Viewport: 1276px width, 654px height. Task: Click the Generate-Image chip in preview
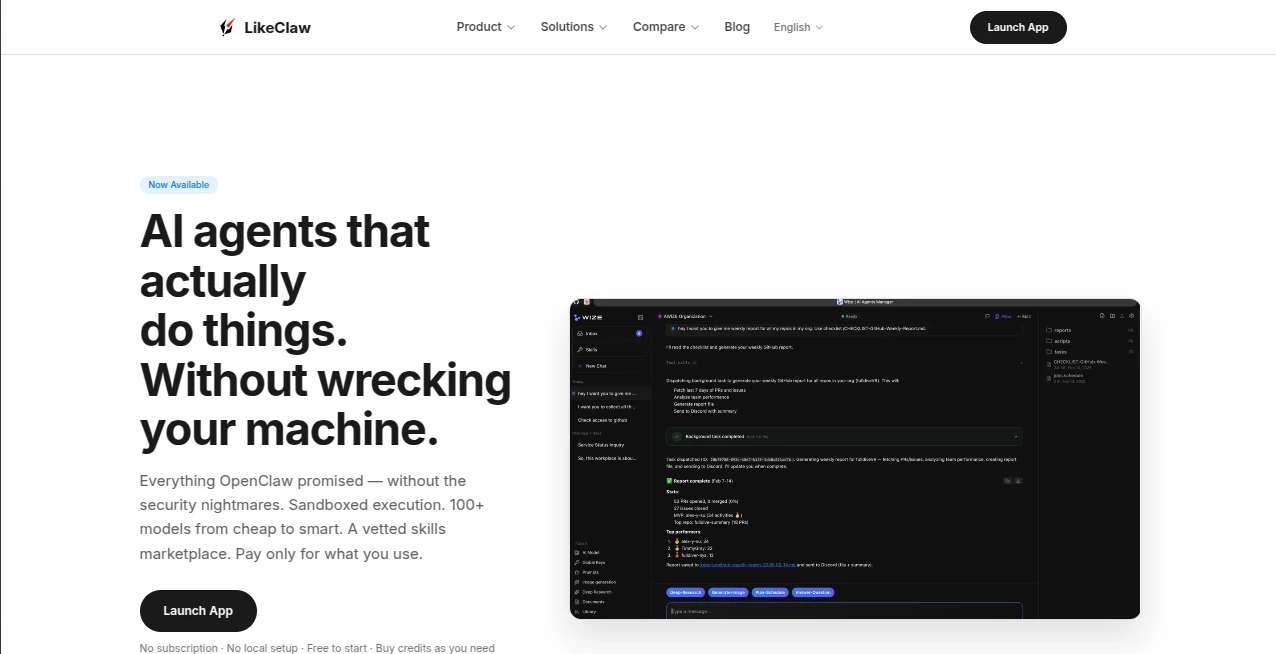729,592
